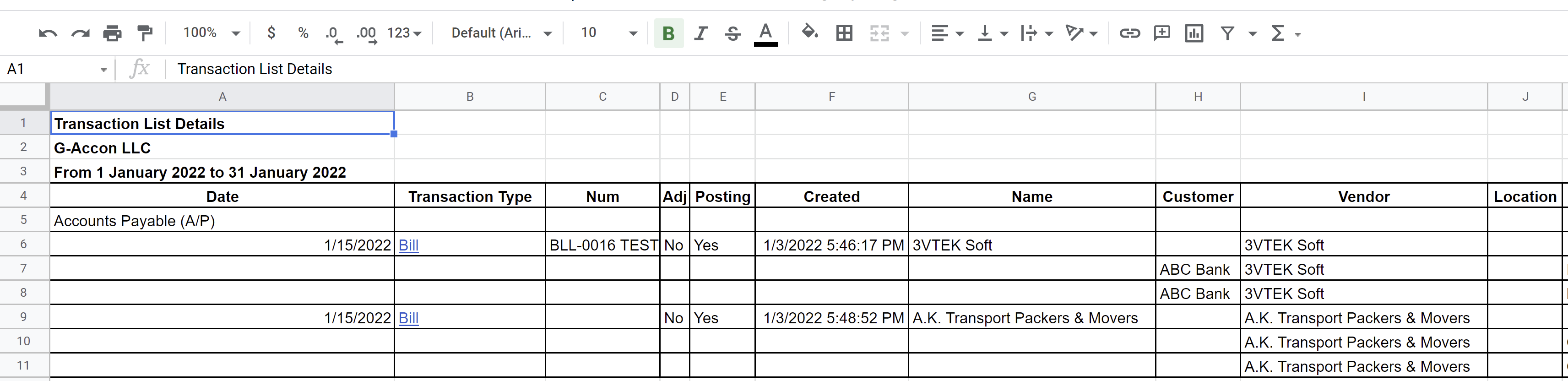Click the Merge cells icon

pos(879,33)
